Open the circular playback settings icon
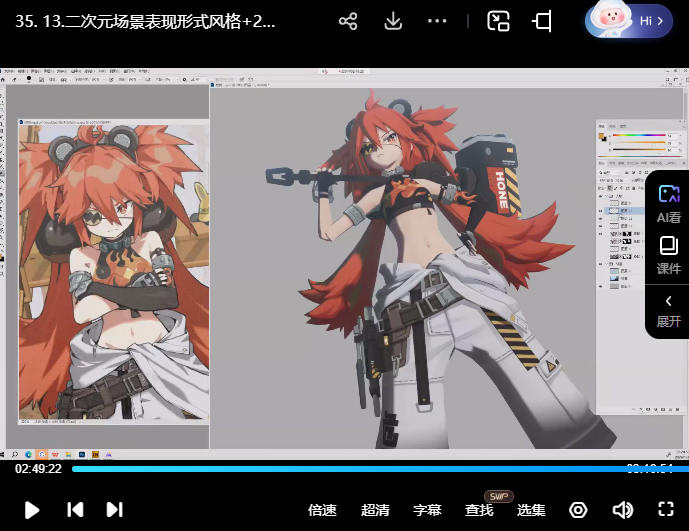 coord(578,510)
